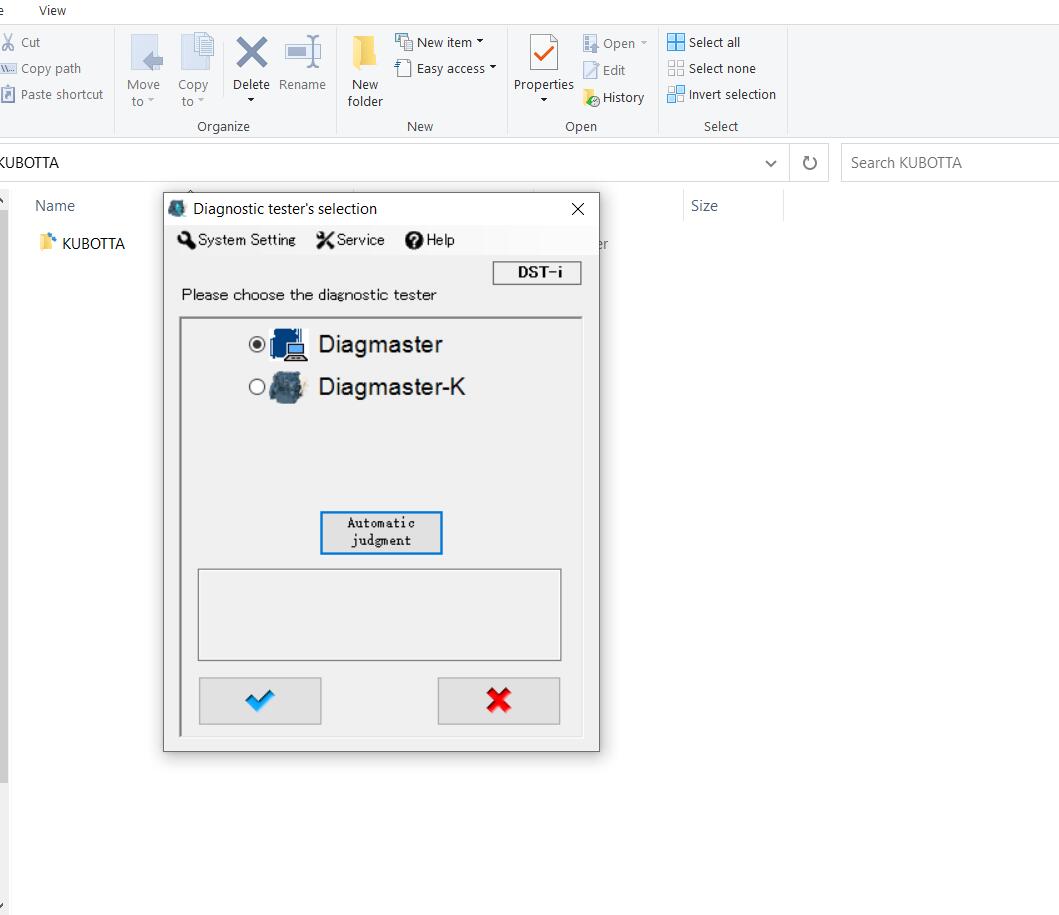Viewport: 1059px width, 915px height.
Task: Sort files by the Size column
Action: (x=704, y=206)
